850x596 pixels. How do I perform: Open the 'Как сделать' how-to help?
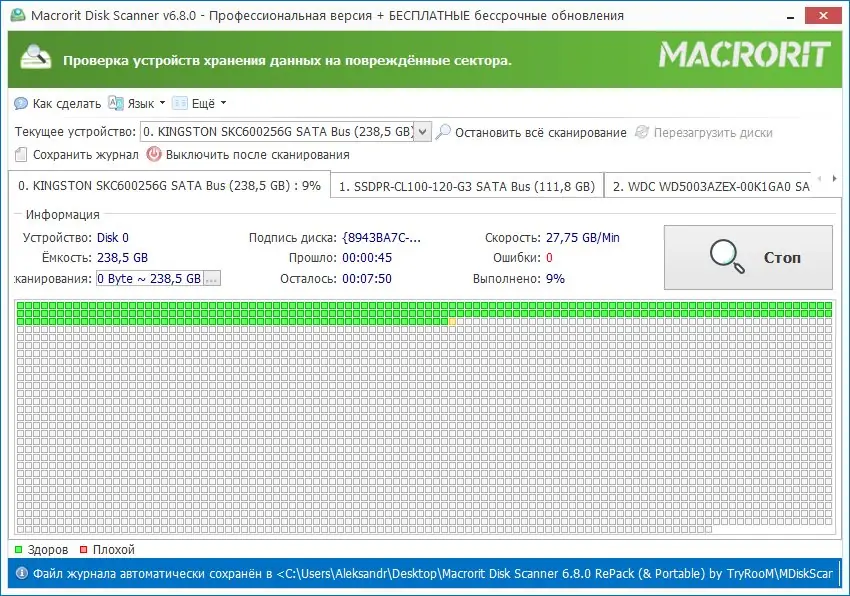tap(67, 104)
